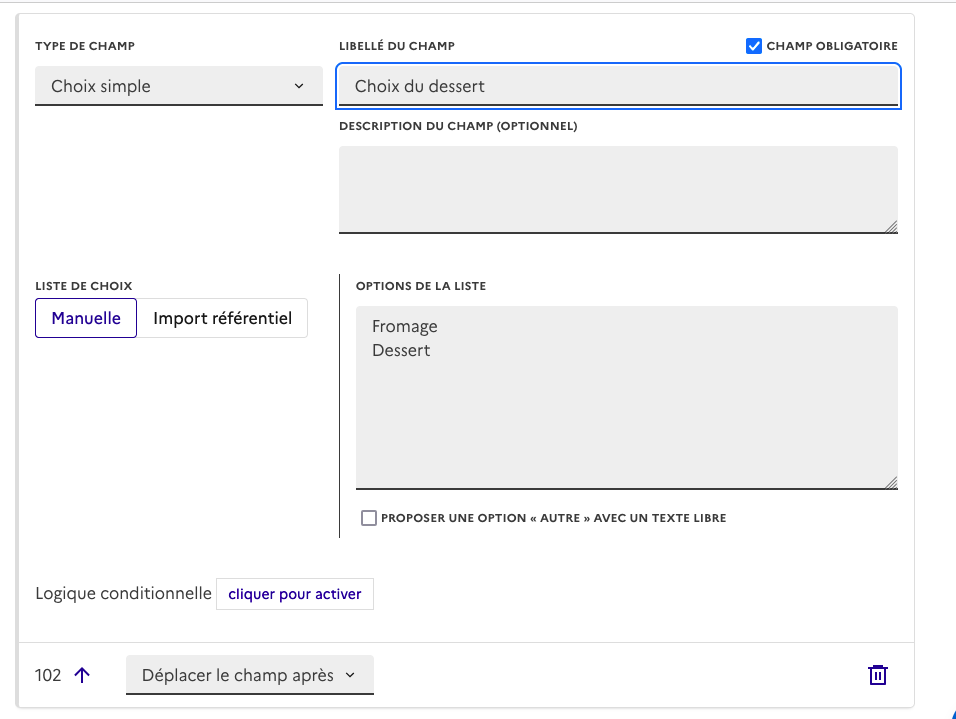Click into the Description du champ textarea
The image size is (956, 719).
pyautogui.click(x=618, y=189)
